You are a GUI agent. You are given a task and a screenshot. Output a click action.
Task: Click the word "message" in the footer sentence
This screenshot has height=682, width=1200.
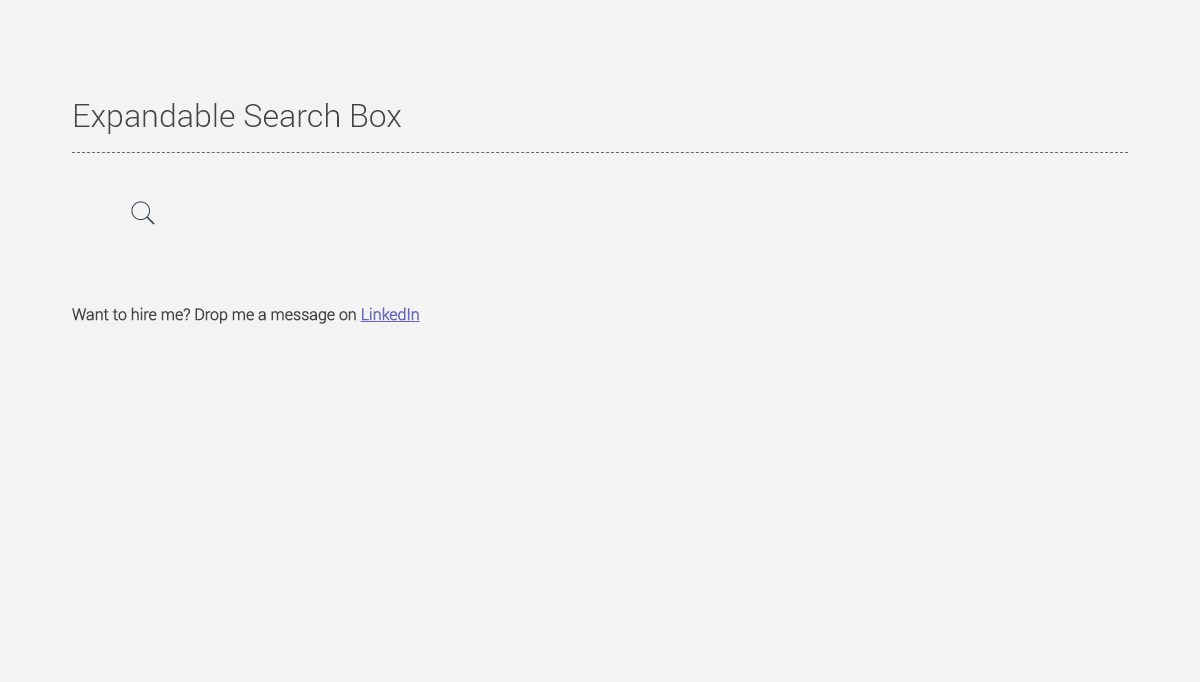pos(303,314)
